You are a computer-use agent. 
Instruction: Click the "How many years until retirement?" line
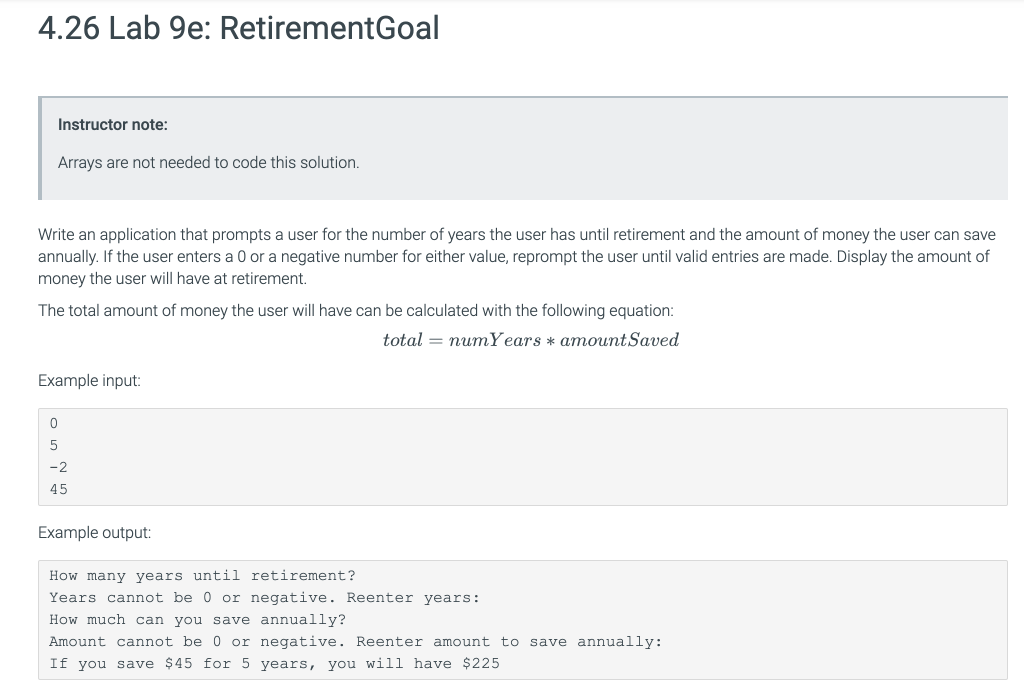tap(202, 575)
